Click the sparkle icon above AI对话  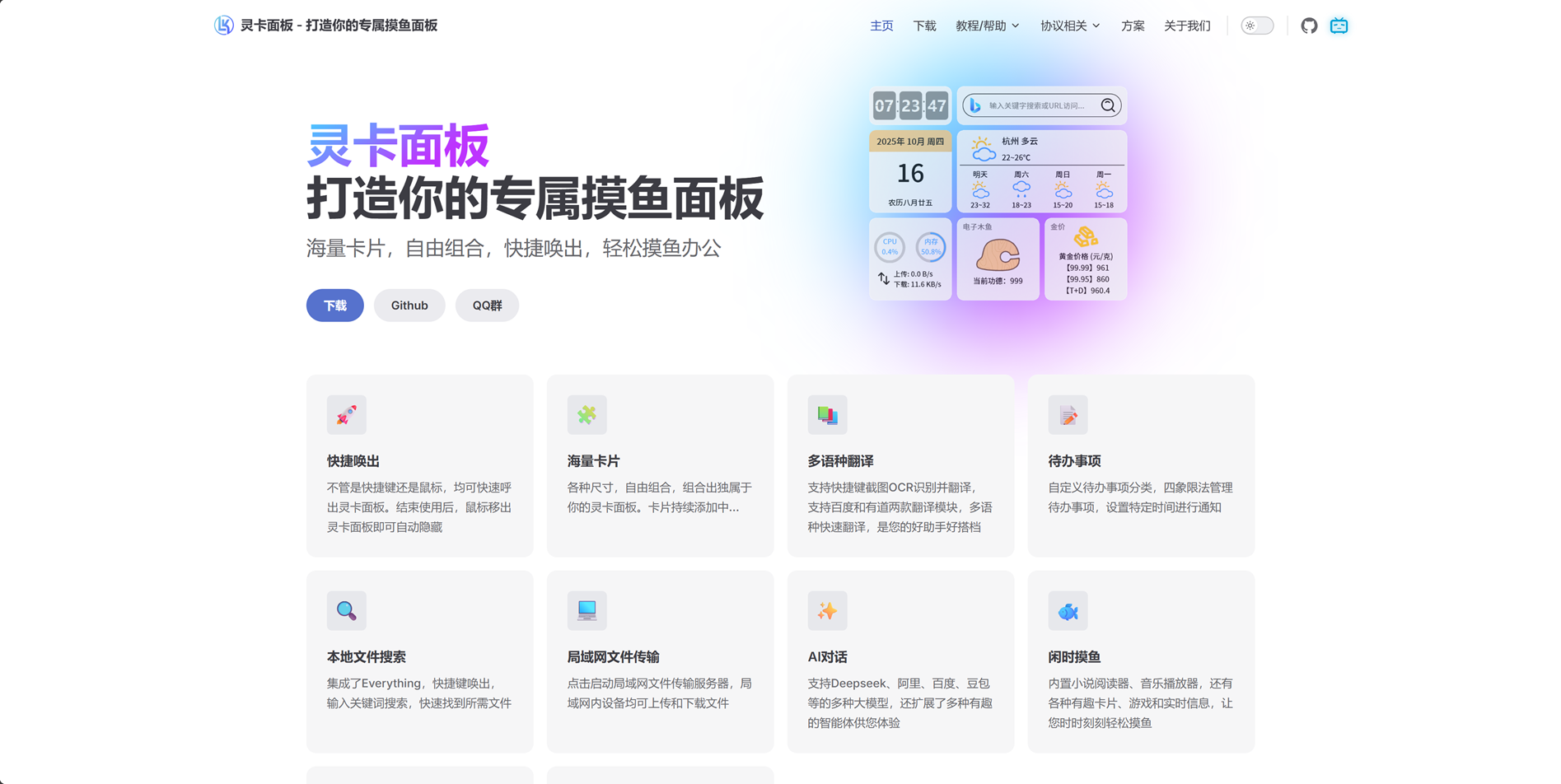coord(827,610)
